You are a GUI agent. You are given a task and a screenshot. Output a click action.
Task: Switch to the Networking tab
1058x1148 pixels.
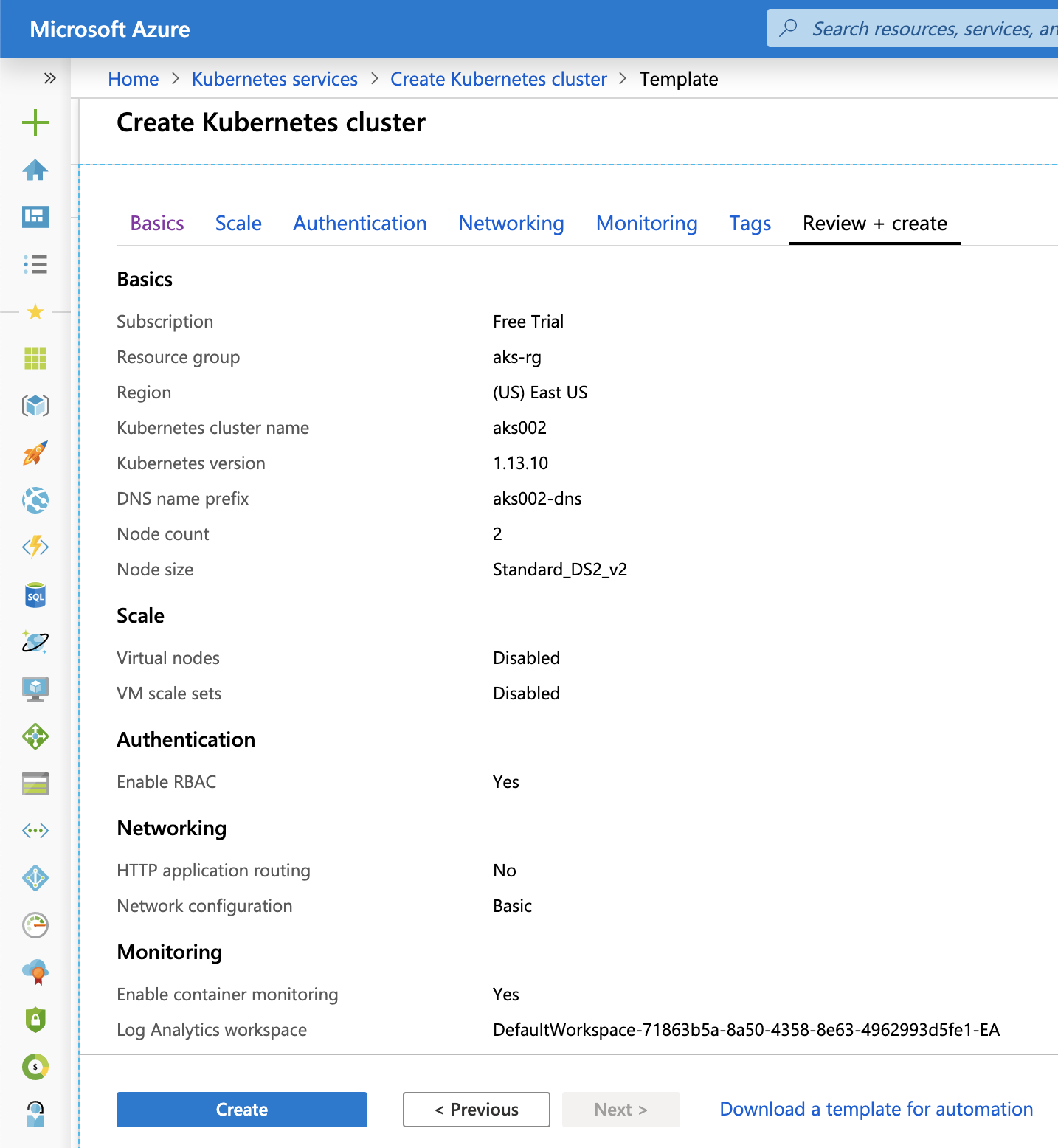[x=511, y=224]
